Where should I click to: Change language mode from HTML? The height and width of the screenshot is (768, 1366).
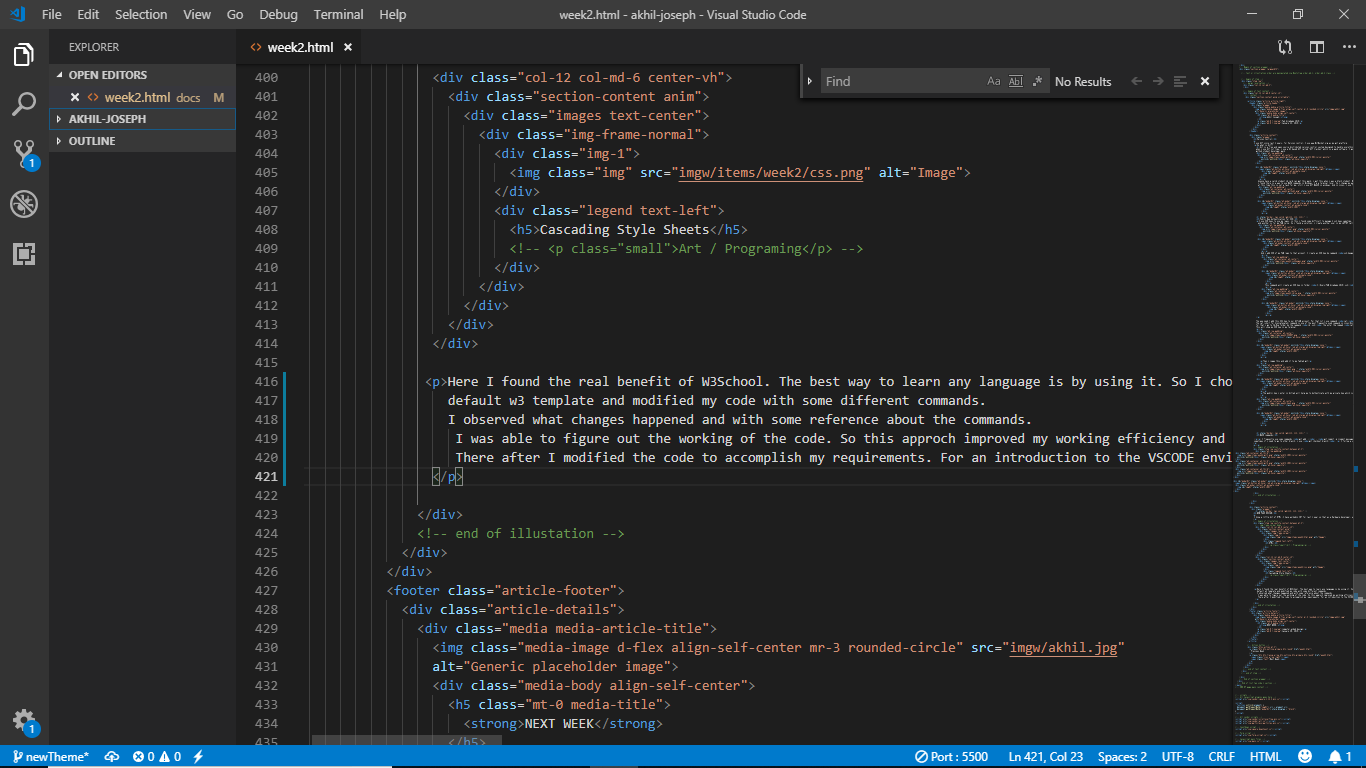click(1265, 757)
